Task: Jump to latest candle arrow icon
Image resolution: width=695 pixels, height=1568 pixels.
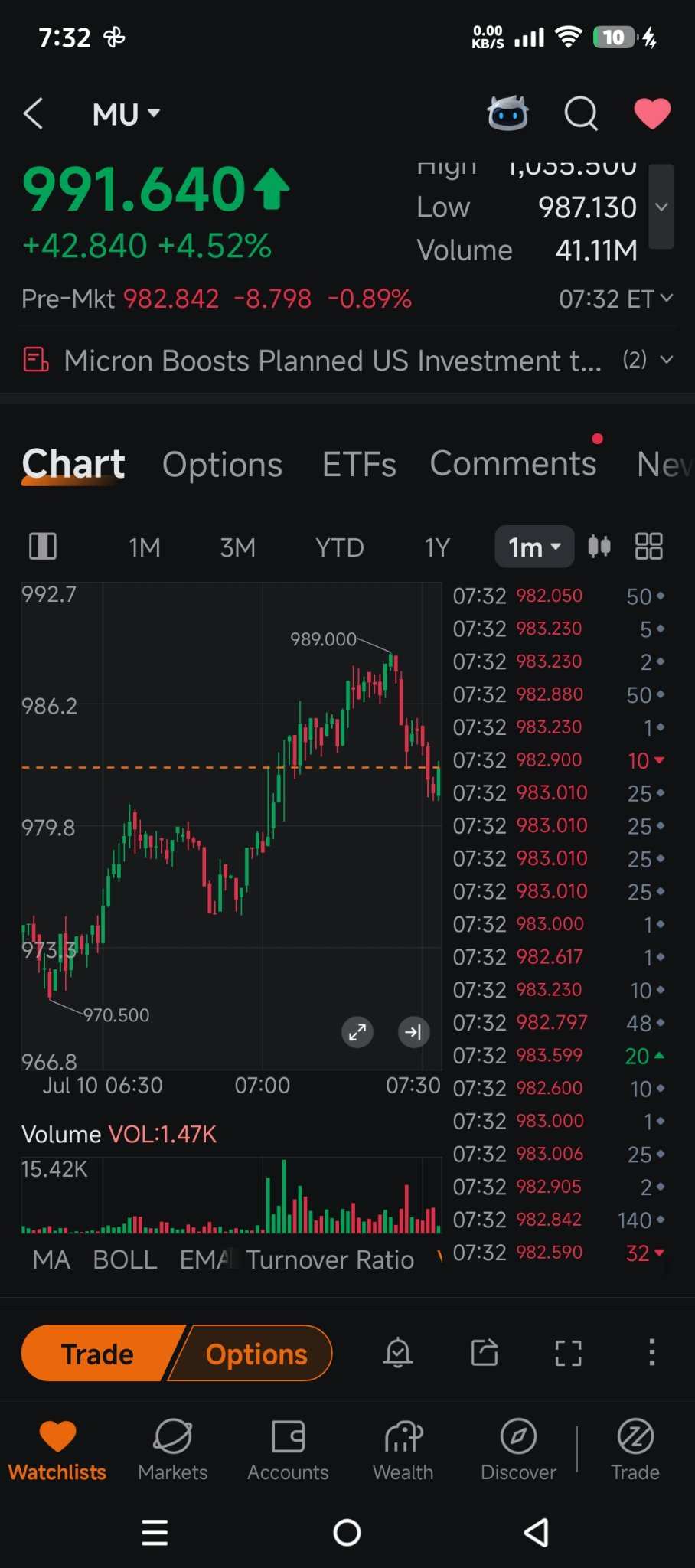Action: coord(413,1032)
